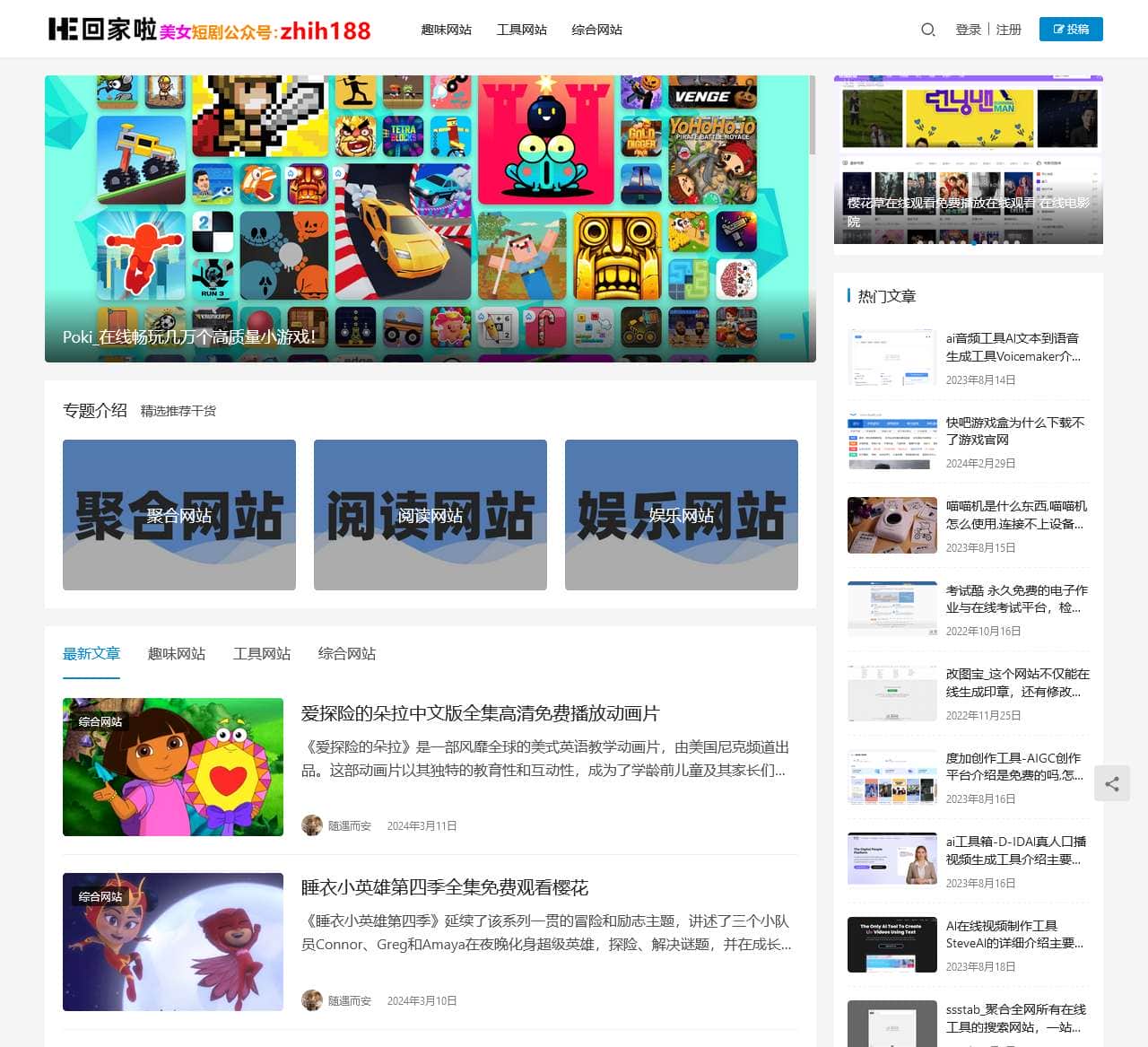Viewport: 1148px width, 1047px height.
Task: Select the 最新文章 tab
Action: (91, 654)
